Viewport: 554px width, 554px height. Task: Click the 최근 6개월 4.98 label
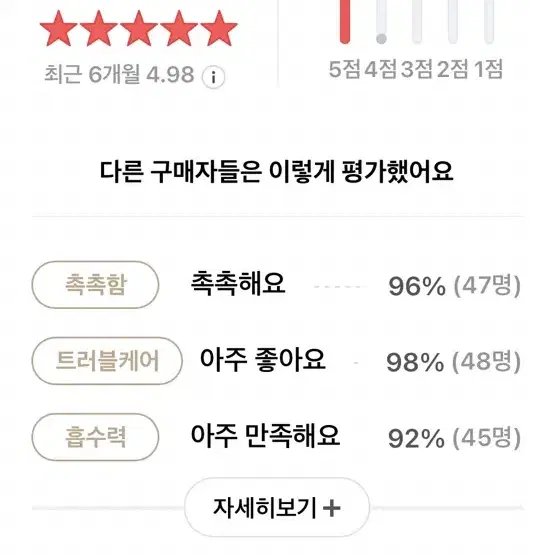pos(119,74)
